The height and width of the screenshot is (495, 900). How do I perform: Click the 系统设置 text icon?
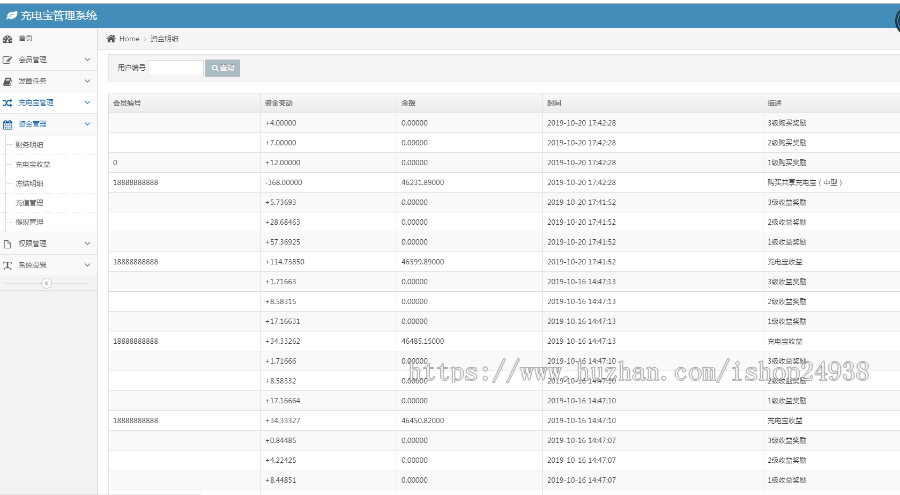coord(8,265)
